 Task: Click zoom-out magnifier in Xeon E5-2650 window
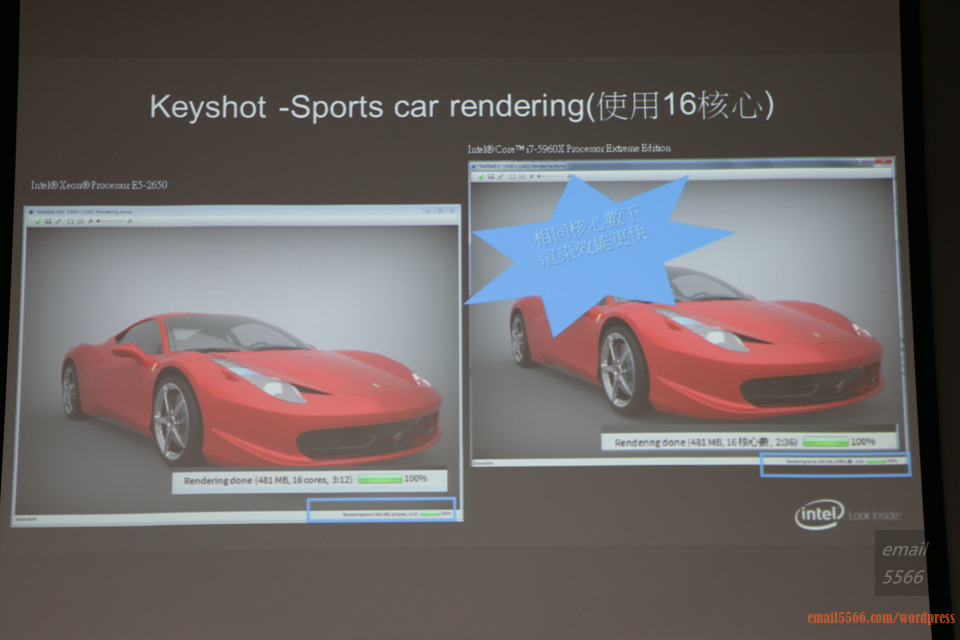[90, 222]
